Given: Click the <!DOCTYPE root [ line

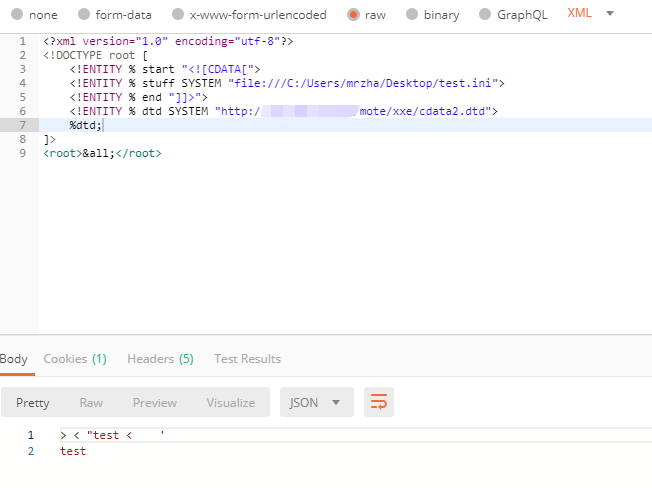Looking at the screenshot, I should tap(95, 55).
